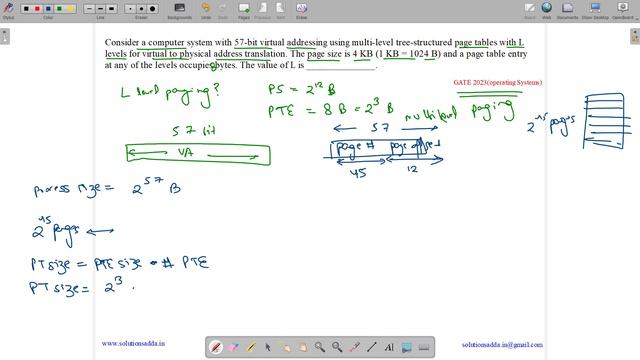The width and height of the screenshot is (640, 360).
Task: Expand the right library panel tab
Action: pyautogui.click(x=635, y=37)
